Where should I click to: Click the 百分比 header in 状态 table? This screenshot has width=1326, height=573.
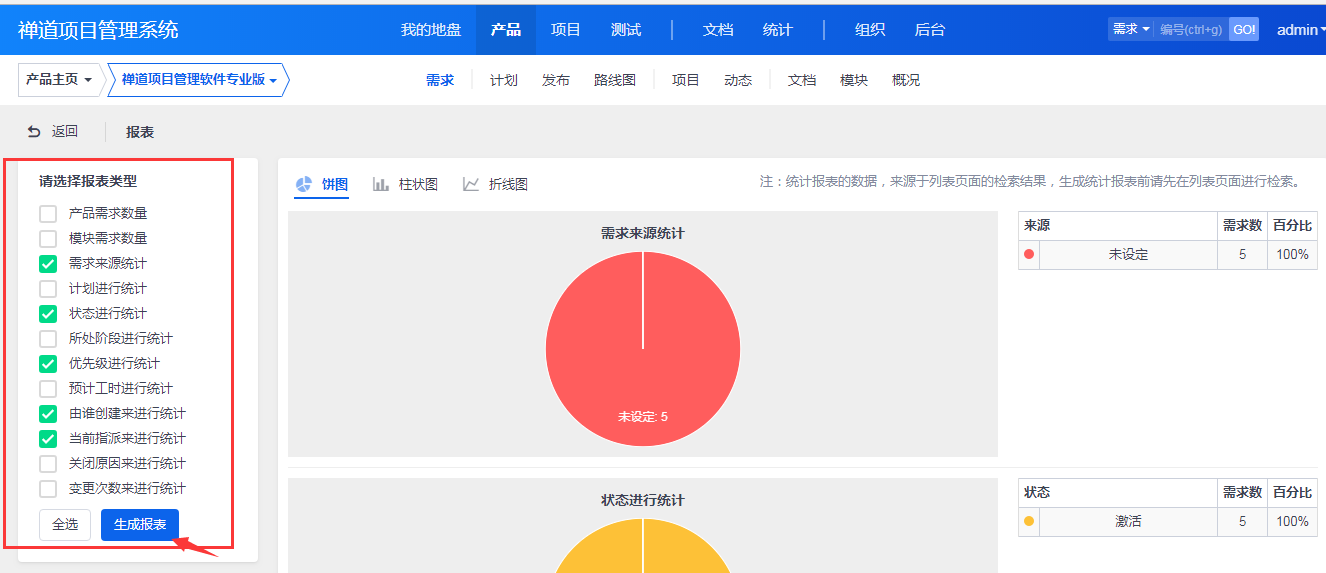1292,493
